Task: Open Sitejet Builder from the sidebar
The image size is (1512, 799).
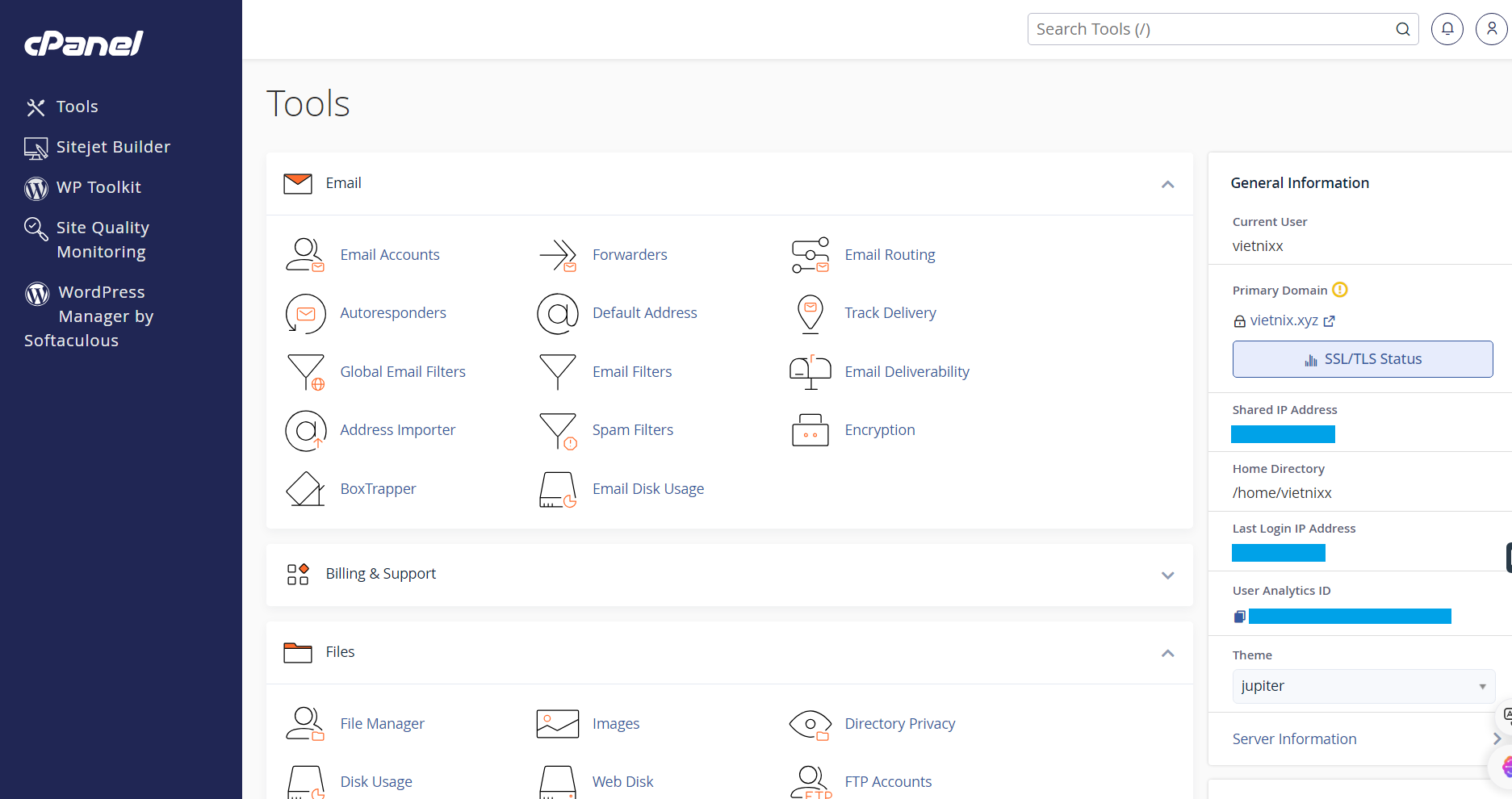Action: (113, 147)
